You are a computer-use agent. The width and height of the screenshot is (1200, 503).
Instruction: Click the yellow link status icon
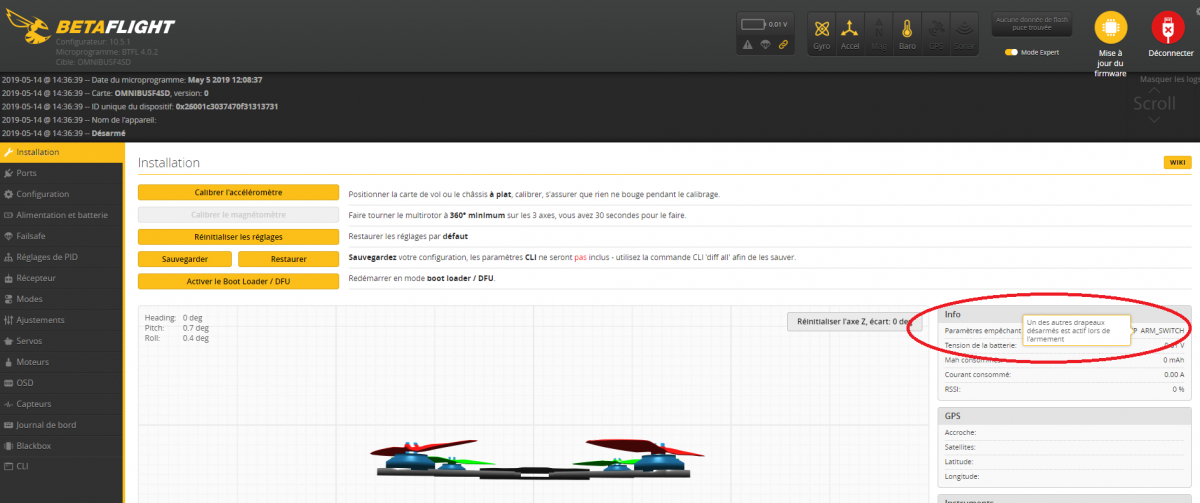point(783,45)
